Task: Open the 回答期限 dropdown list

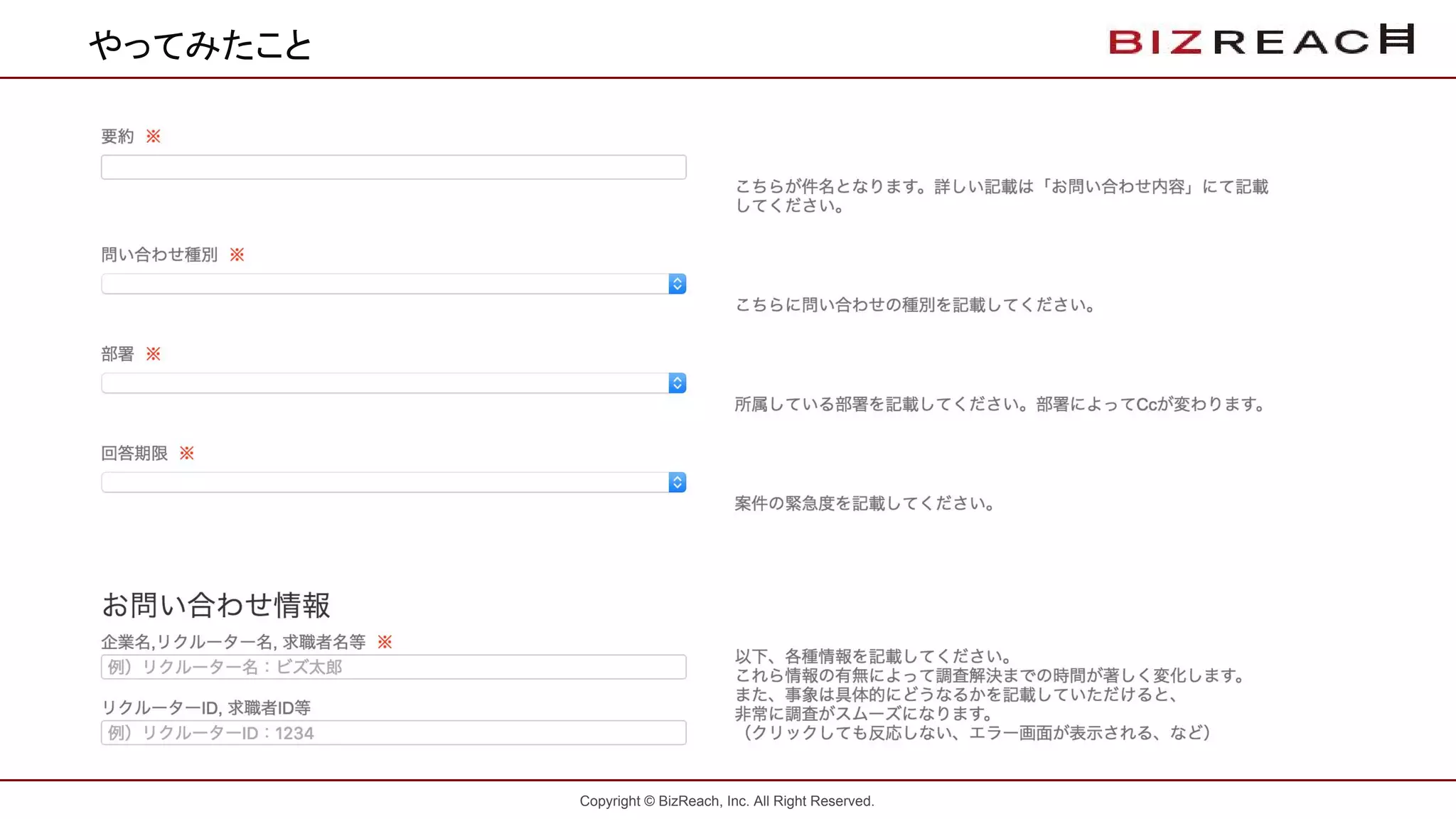Action: [x=393, y=482]
